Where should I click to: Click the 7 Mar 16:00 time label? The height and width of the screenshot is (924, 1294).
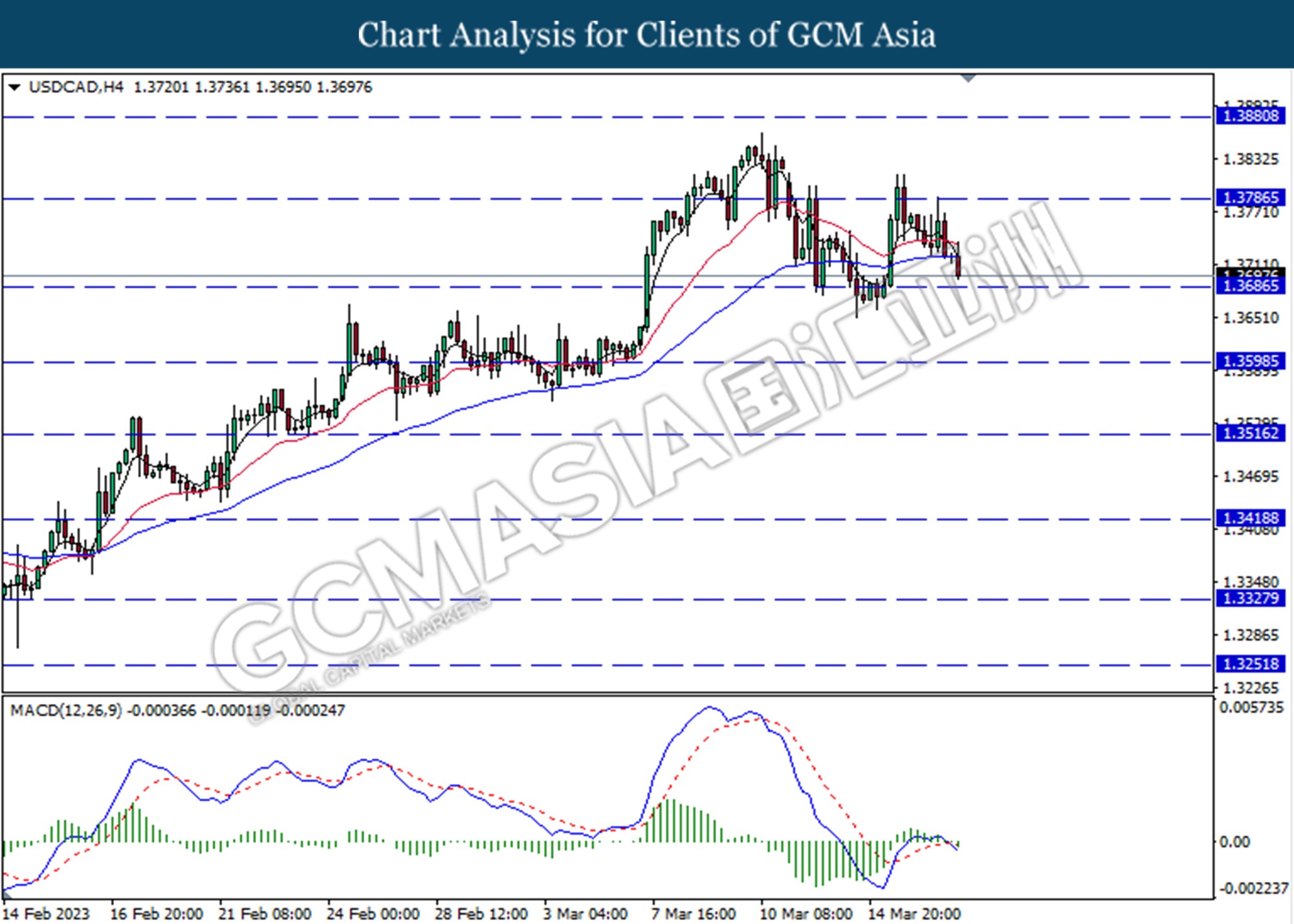(x=693, y=914)
